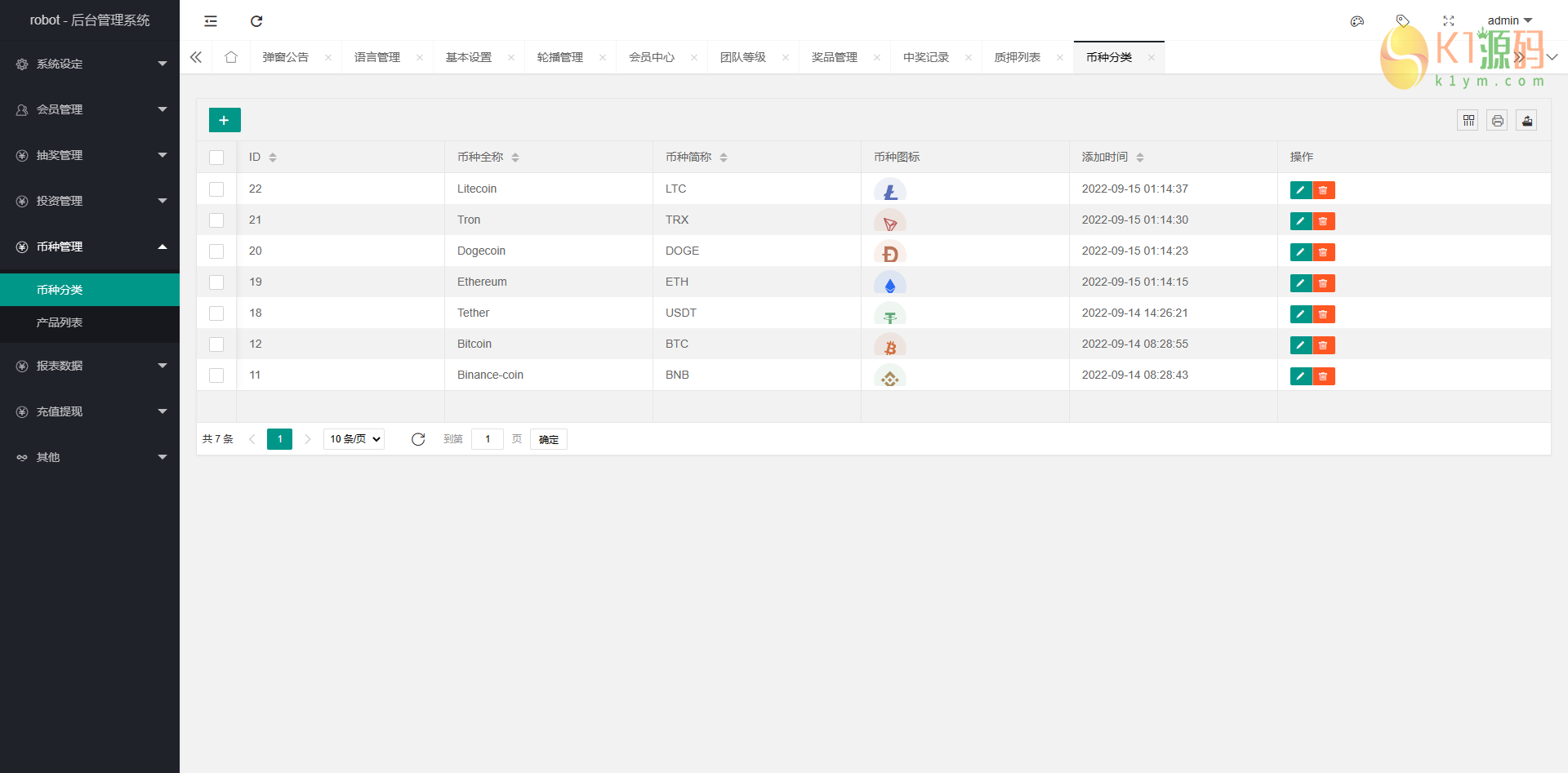Expand the 系统设定 sidebar menu
Viewport: 1568px width, 773px height.
tap(90, 64)
